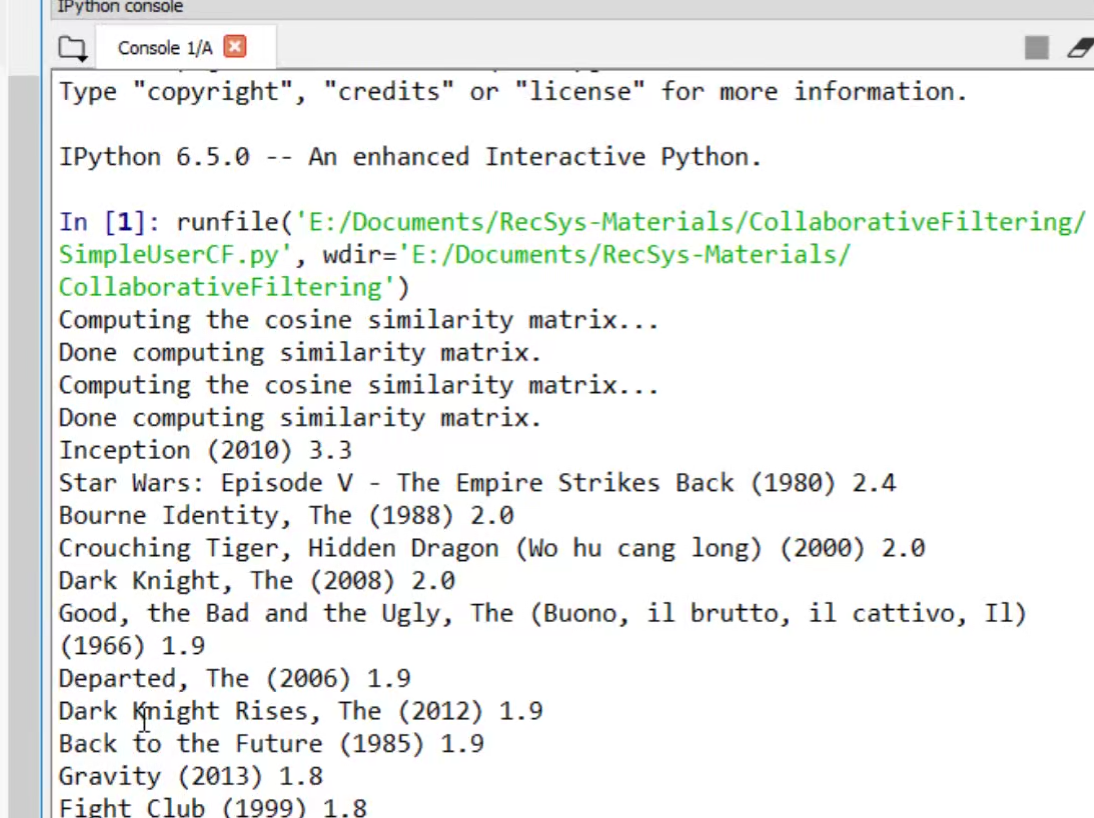
Task: Close the Console 1/A tab
Action: [x=235, y=47]
